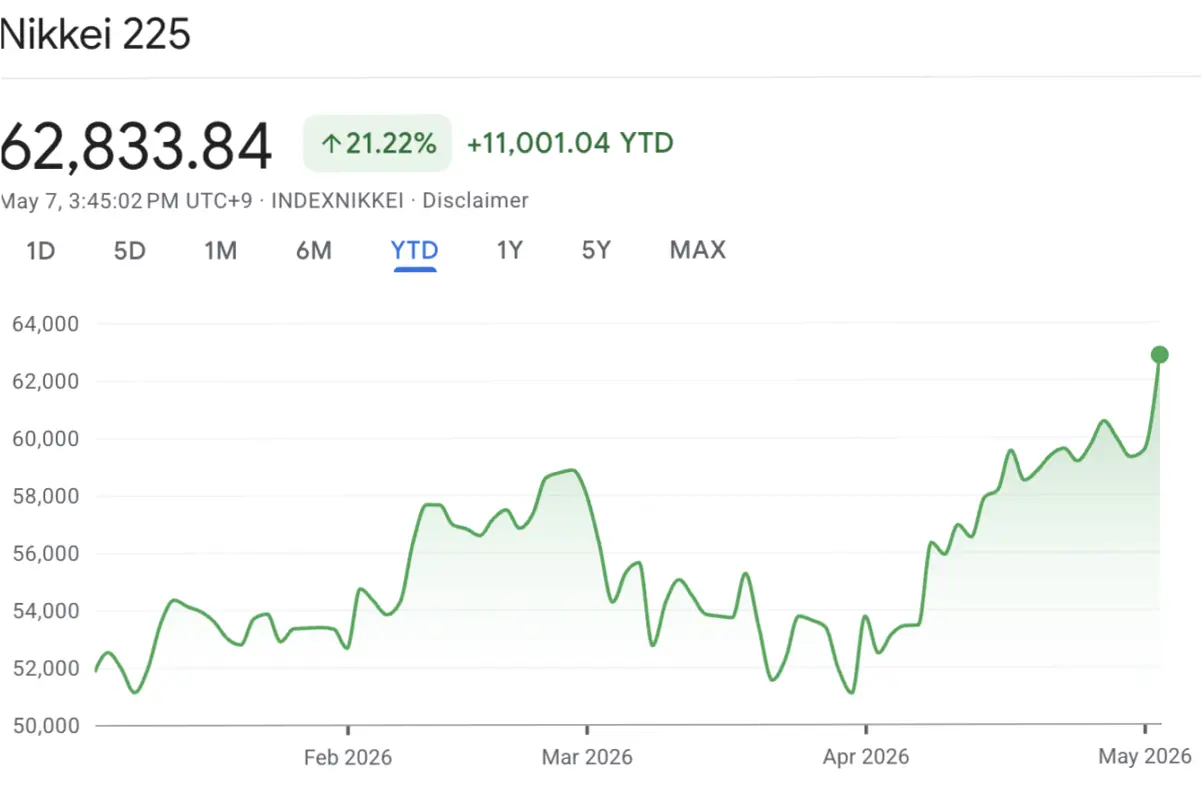Click the 62,000 y-axis label
Viewport: 1204px width, 804px height.
coord(45,381)
